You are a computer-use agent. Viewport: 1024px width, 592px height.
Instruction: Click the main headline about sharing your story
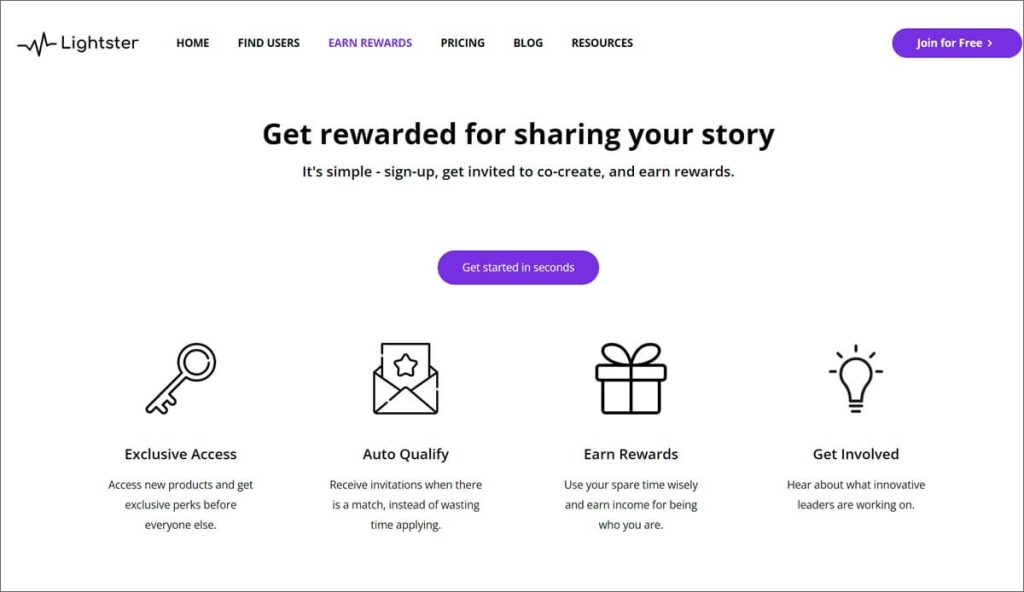(518, 134)
